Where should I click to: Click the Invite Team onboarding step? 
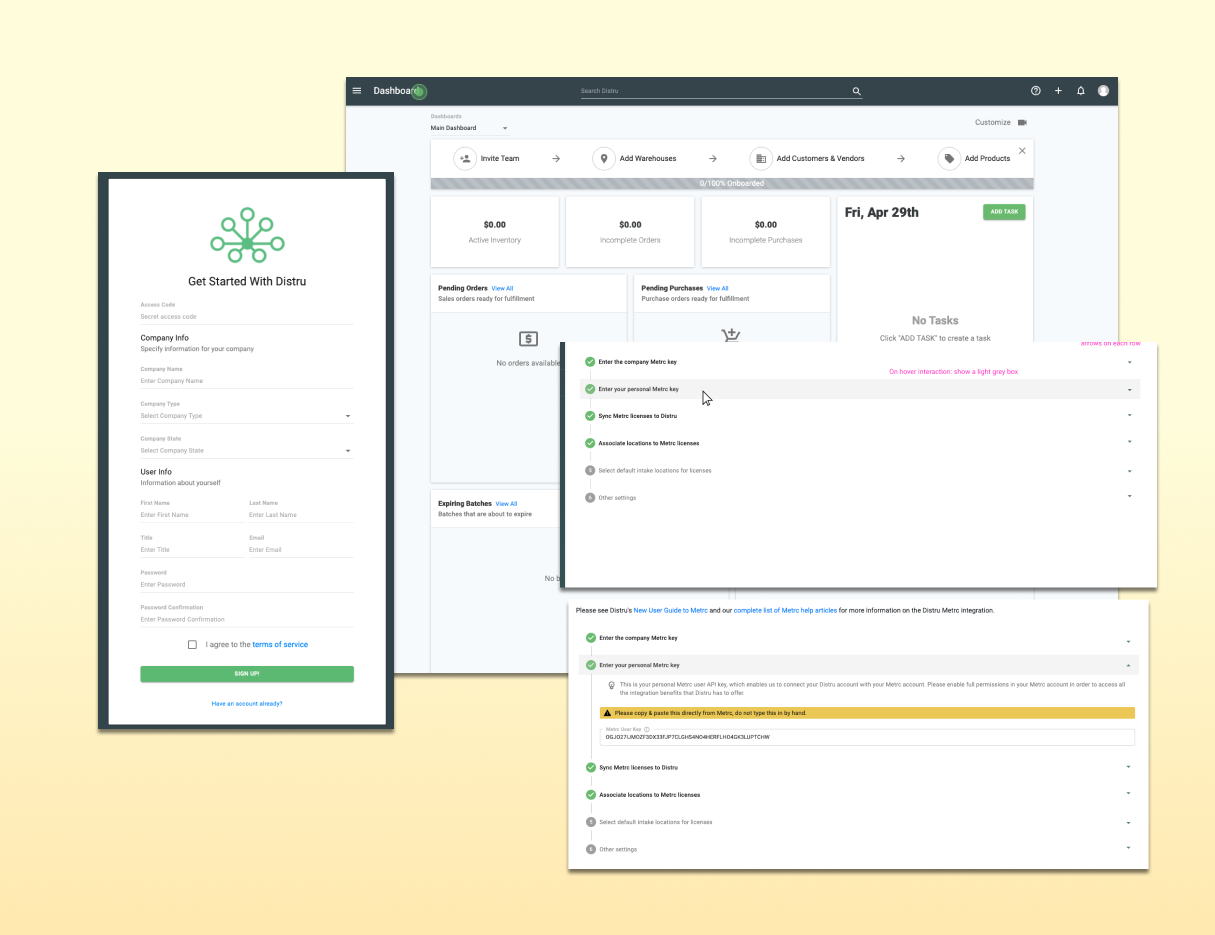[487, 158]
